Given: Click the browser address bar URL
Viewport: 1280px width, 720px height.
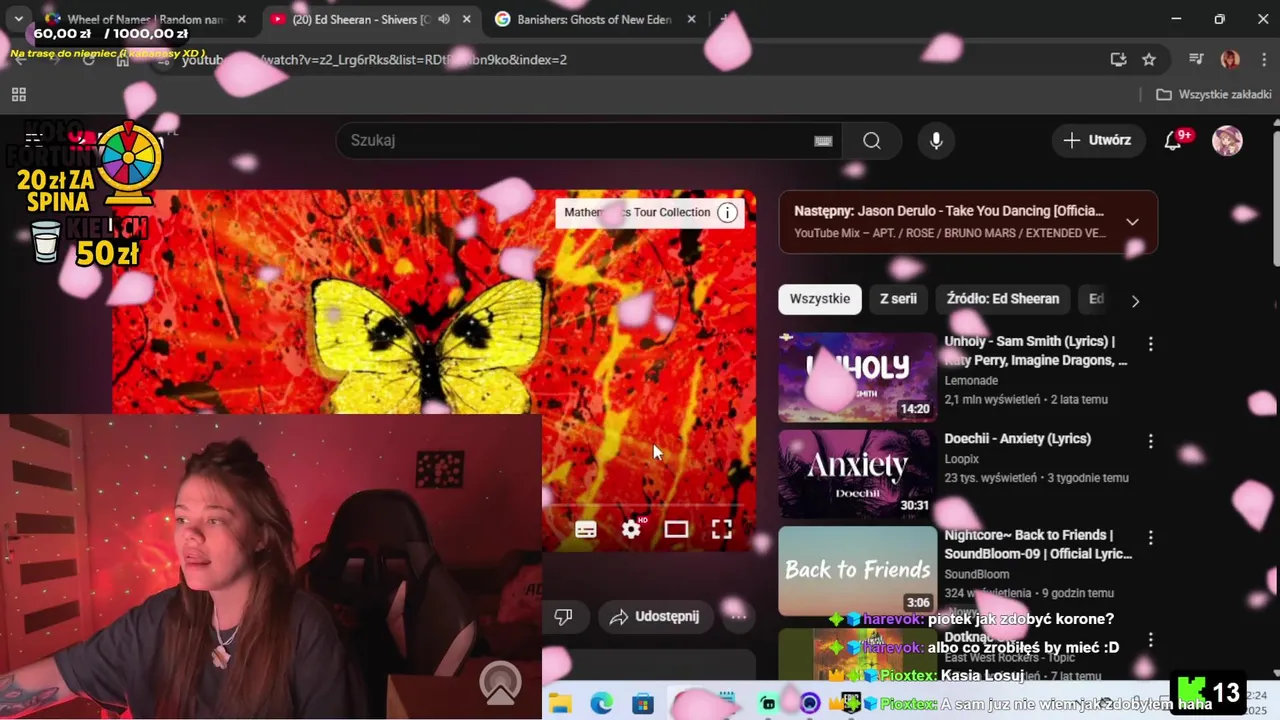Looking at the screenshot, I should [x=374, y=60].
